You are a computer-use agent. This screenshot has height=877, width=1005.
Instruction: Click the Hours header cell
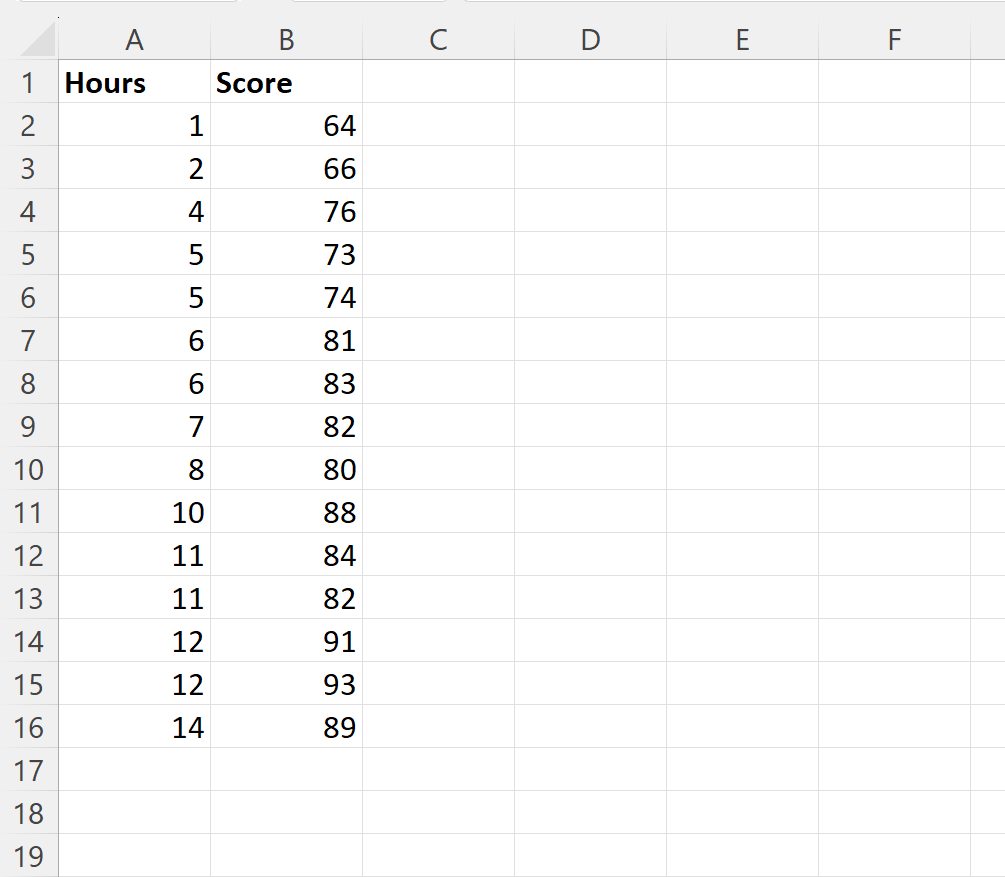[135, 82]
